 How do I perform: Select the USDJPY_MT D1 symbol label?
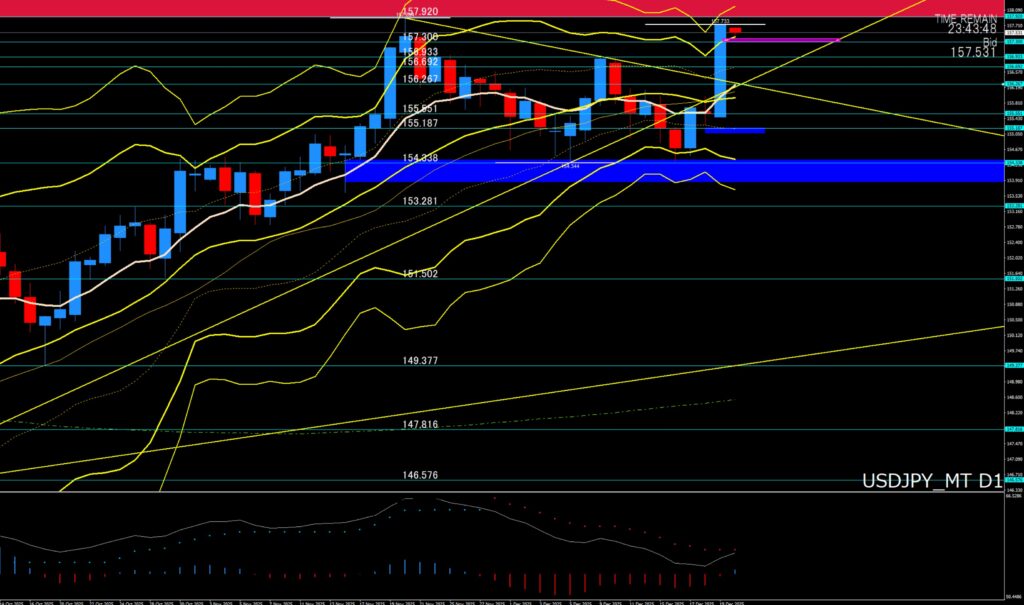coord(931,482)
